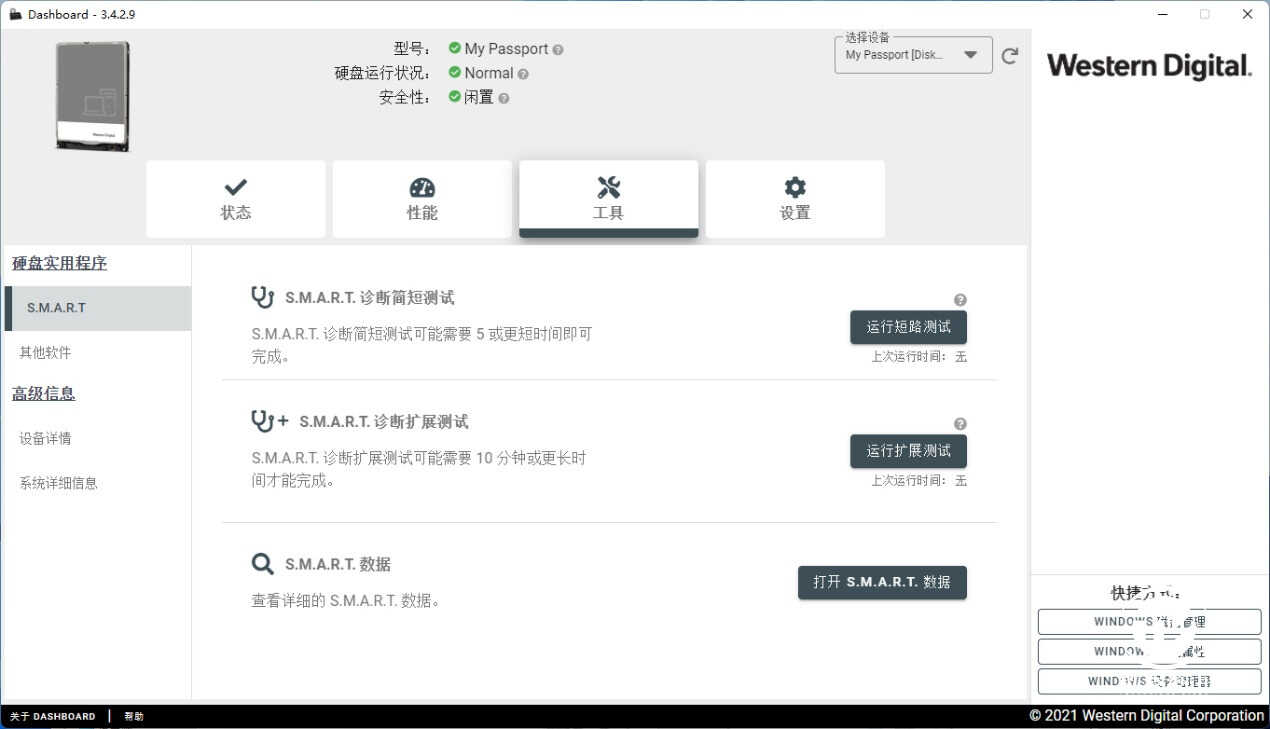Image resolution: width=1270 pixels, height=729 pixels.
Task: Click 打开 S.M.A.R.T. 数据 button
Action: [x=882, y=582]
